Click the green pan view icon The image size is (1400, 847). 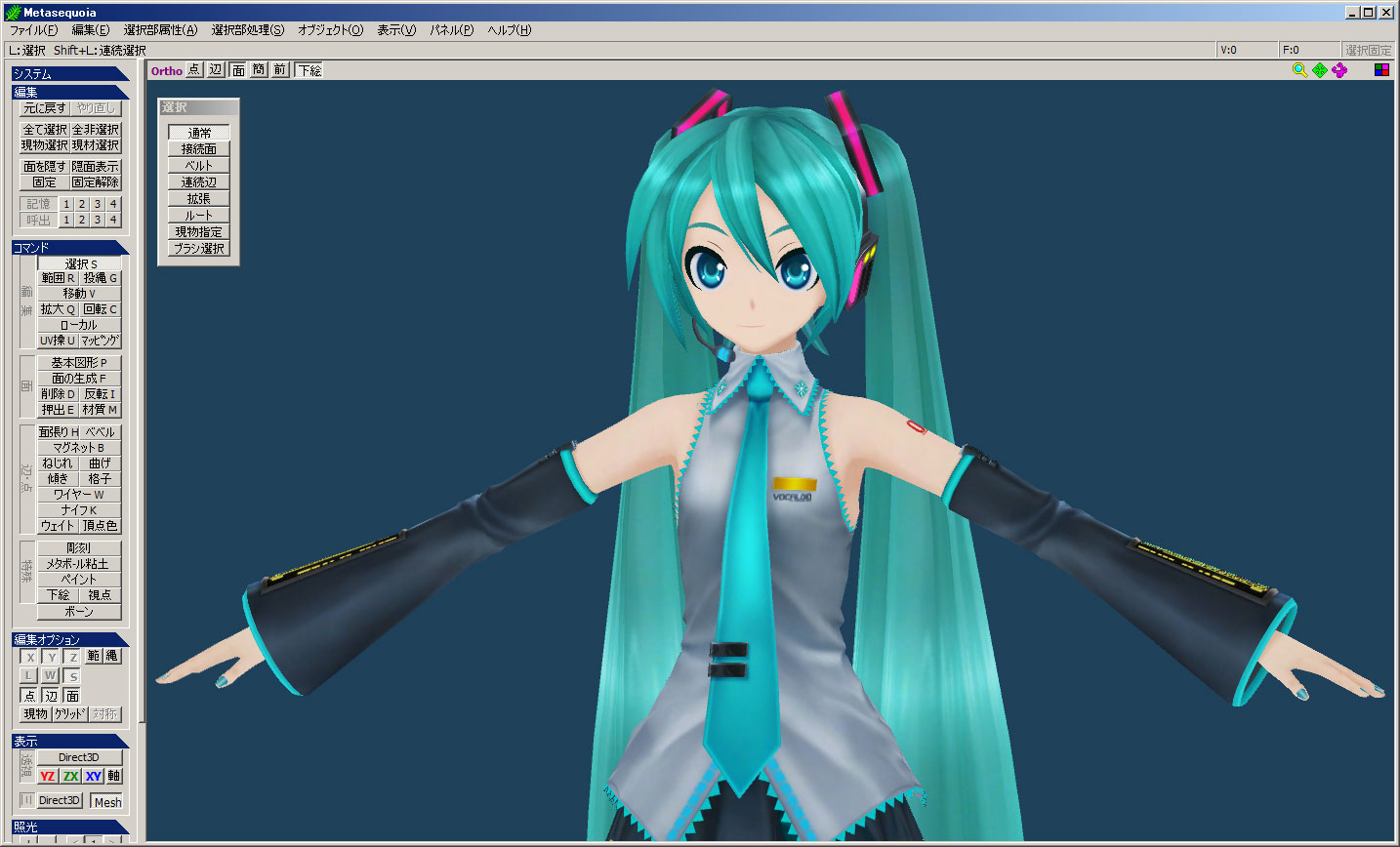click(x=1320, y=70)
